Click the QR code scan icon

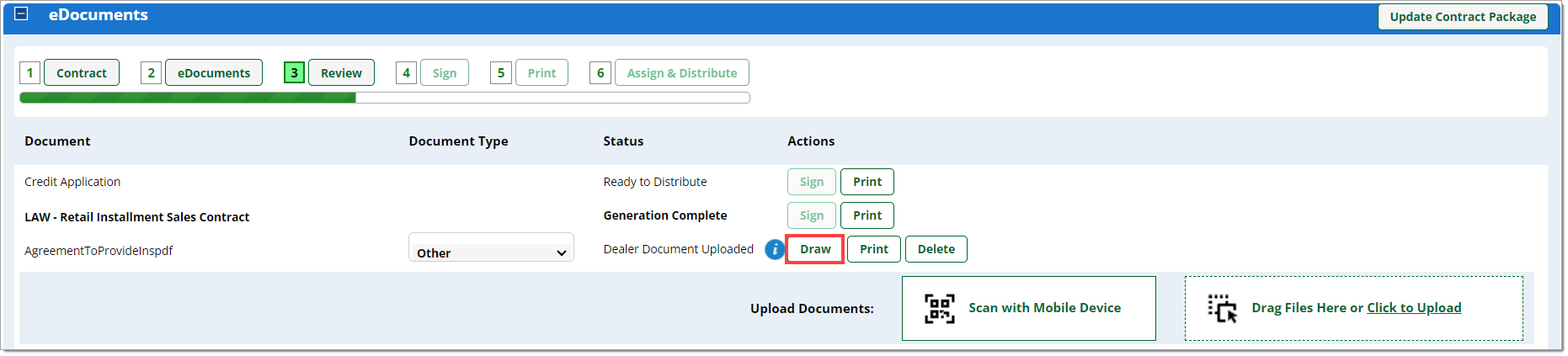[x=940, y=308]
